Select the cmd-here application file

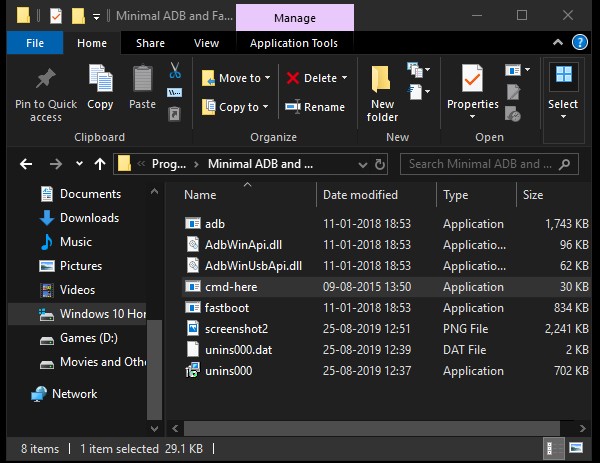[x=386, y=287]
